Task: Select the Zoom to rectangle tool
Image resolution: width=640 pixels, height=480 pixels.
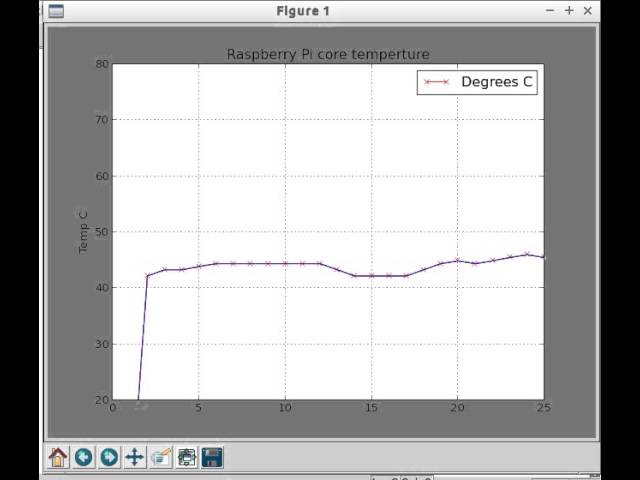Action: pos(161,457)
